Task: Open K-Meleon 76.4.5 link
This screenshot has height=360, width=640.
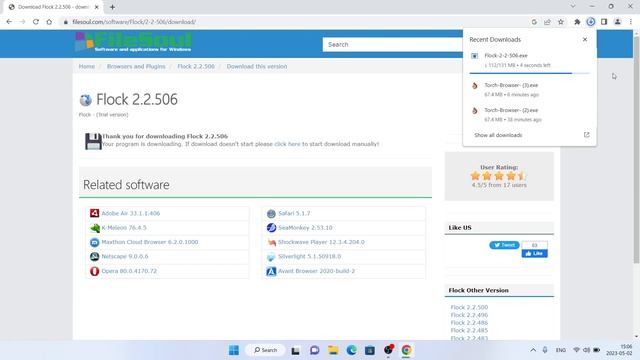Action: point(124,228)
